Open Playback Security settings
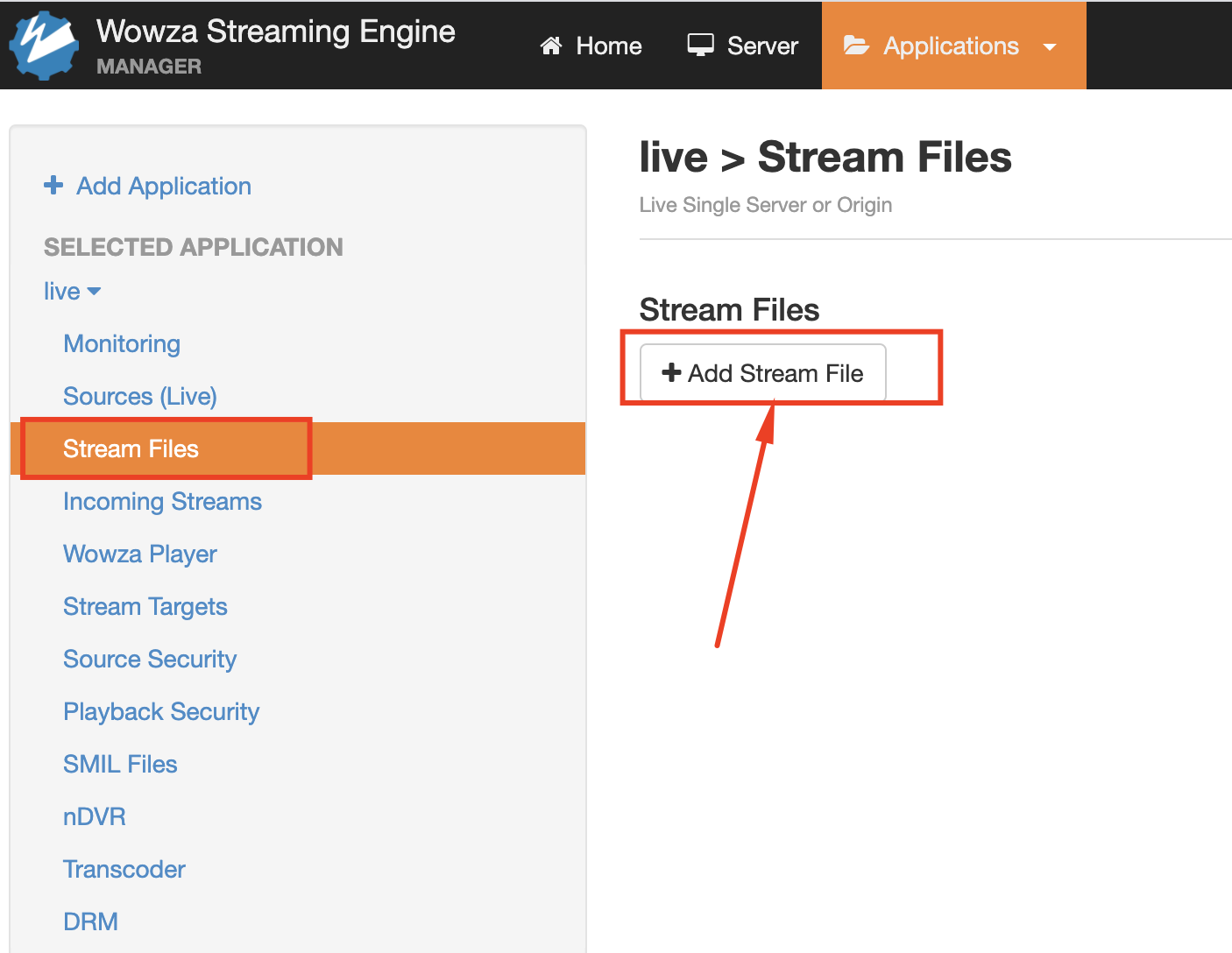 coord(161,711)
